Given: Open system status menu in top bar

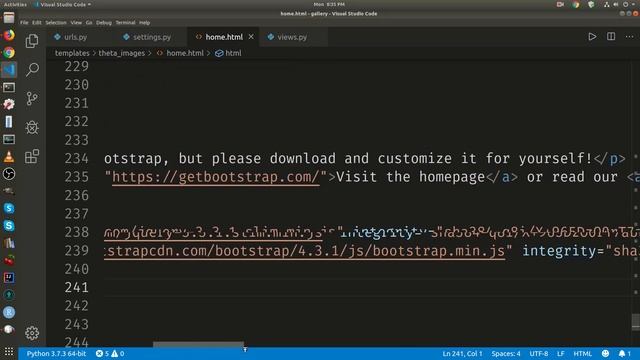Looking at the screenshot, I should pyautogui.click(x=620, y=4).
